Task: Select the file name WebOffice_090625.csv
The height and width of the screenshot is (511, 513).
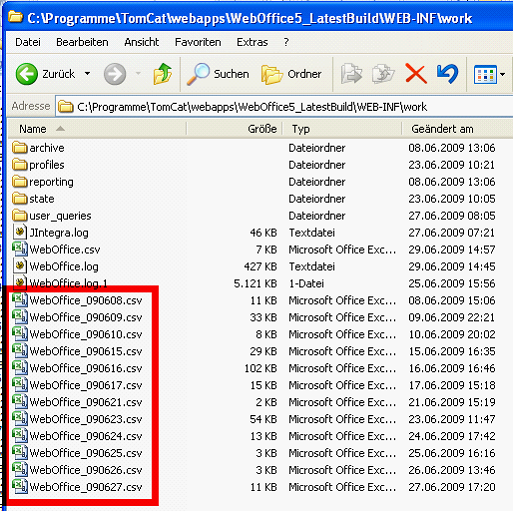Action: coord(86,453)
